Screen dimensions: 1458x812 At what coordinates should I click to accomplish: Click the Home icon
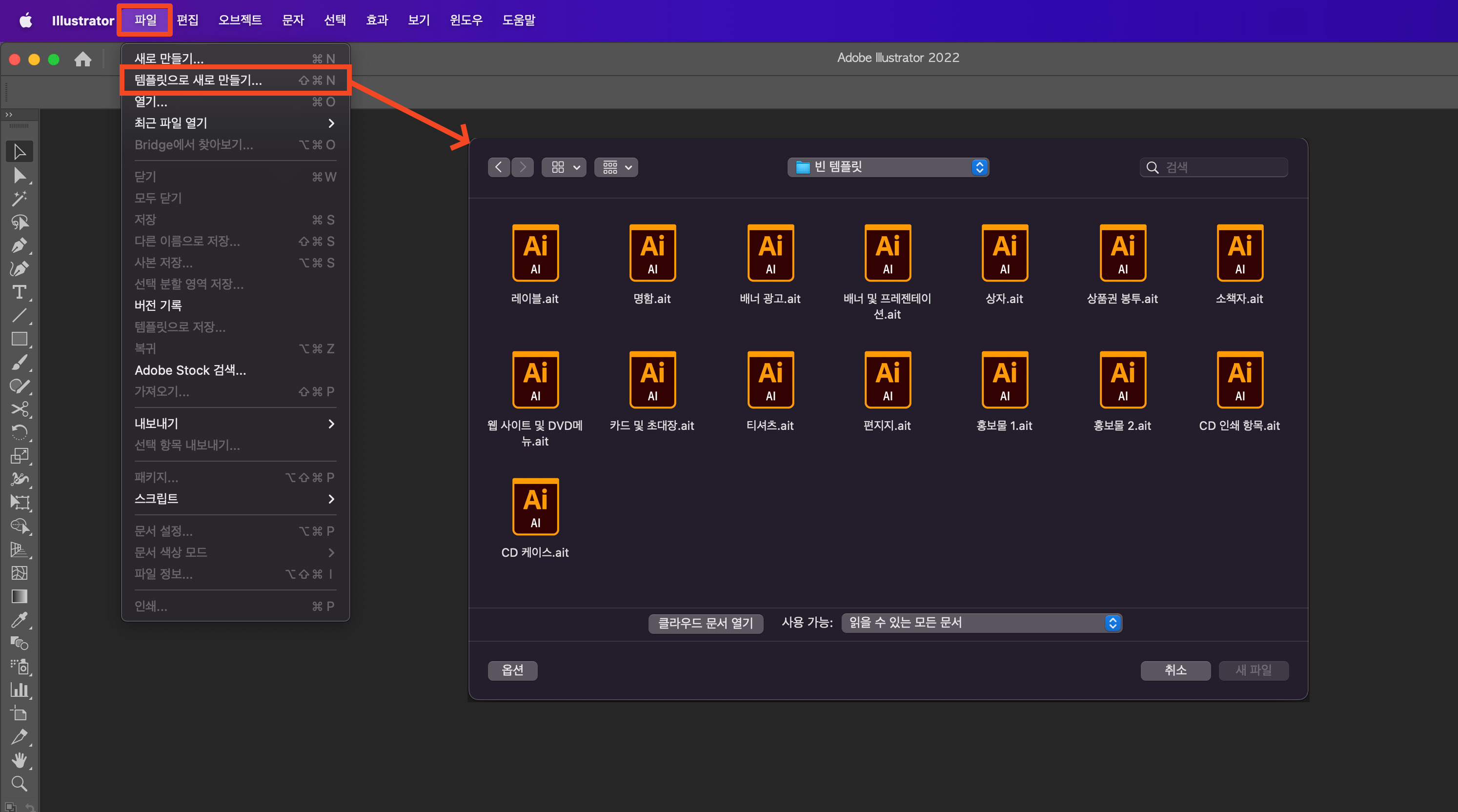coord(82,59)
